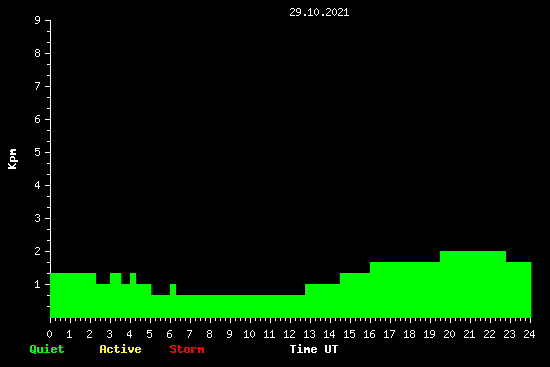Click the Kp value 2 axis label

coord(38,251)
